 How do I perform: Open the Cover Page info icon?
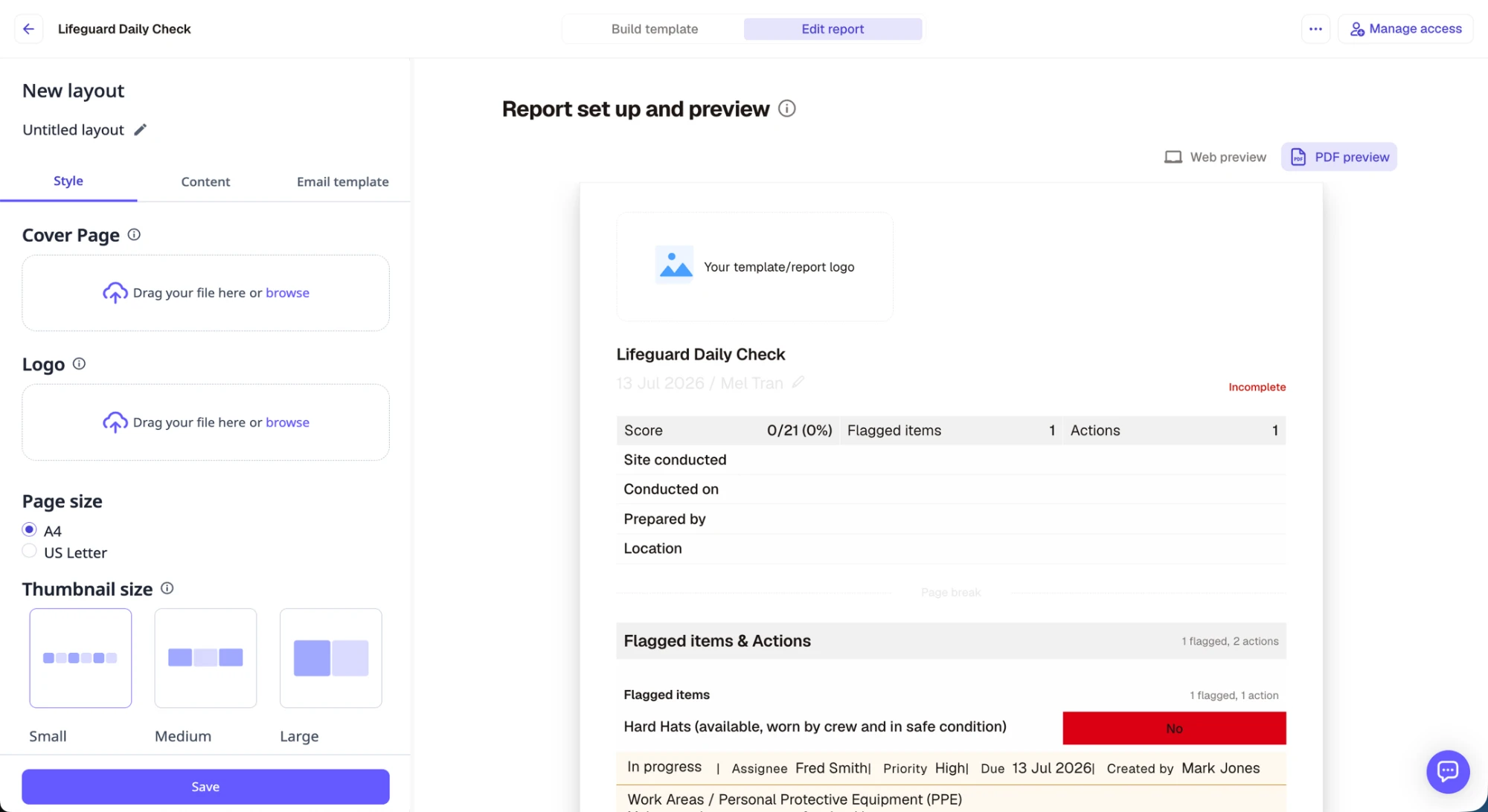134,235
